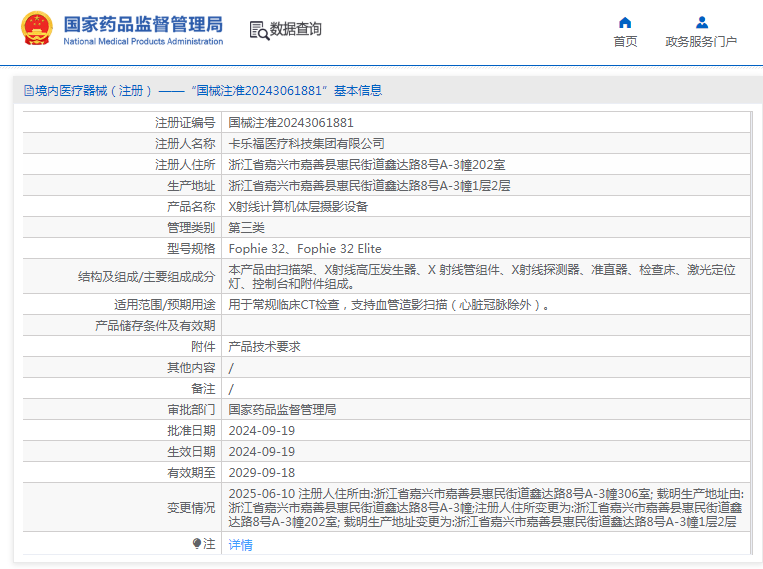Click the 管理类别 row label
763x569 pixels.
pos(191,227)
